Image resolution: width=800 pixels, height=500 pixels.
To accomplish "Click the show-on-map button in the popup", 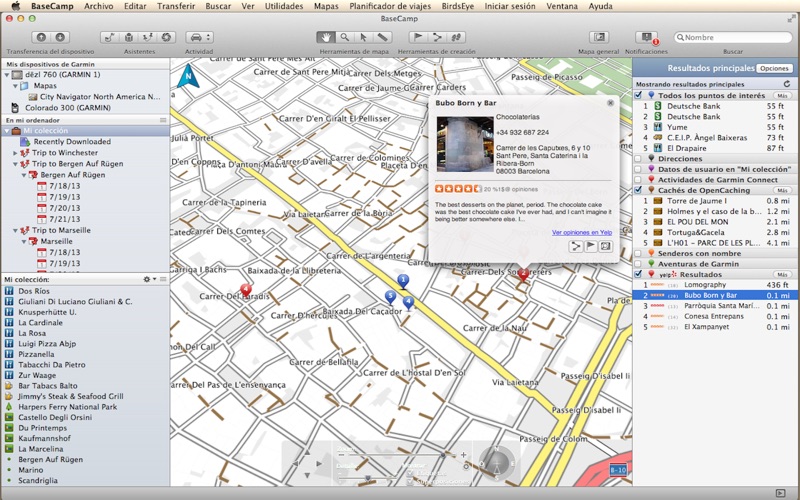I will [x=605, y=246].
